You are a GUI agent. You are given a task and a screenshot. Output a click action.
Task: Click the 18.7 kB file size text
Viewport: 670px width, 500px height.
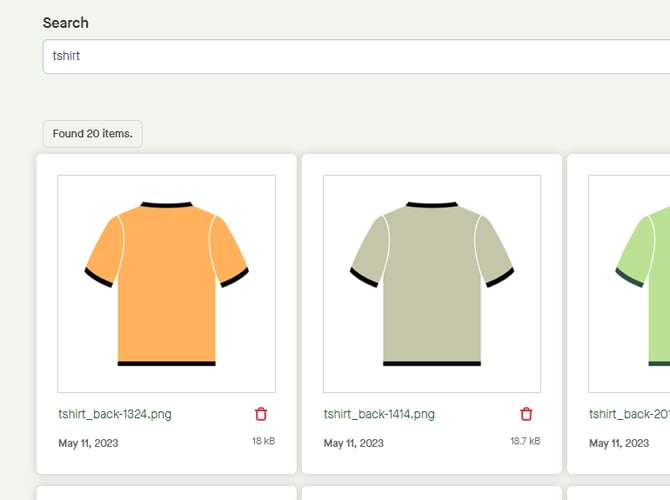[x=525, y=440]
